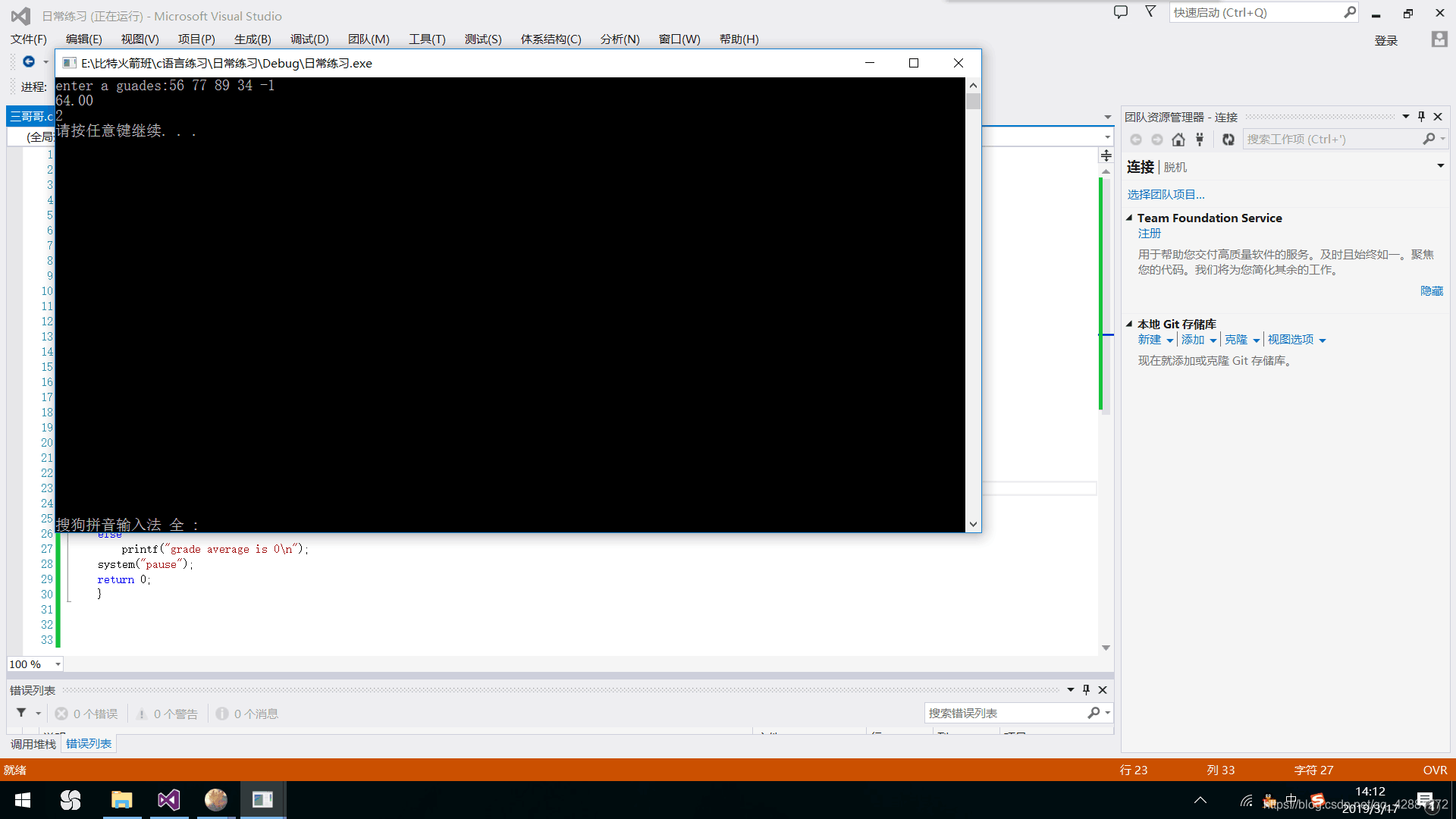
Task: Click the console window taskbar icon
Action: [x=262, y=800]
